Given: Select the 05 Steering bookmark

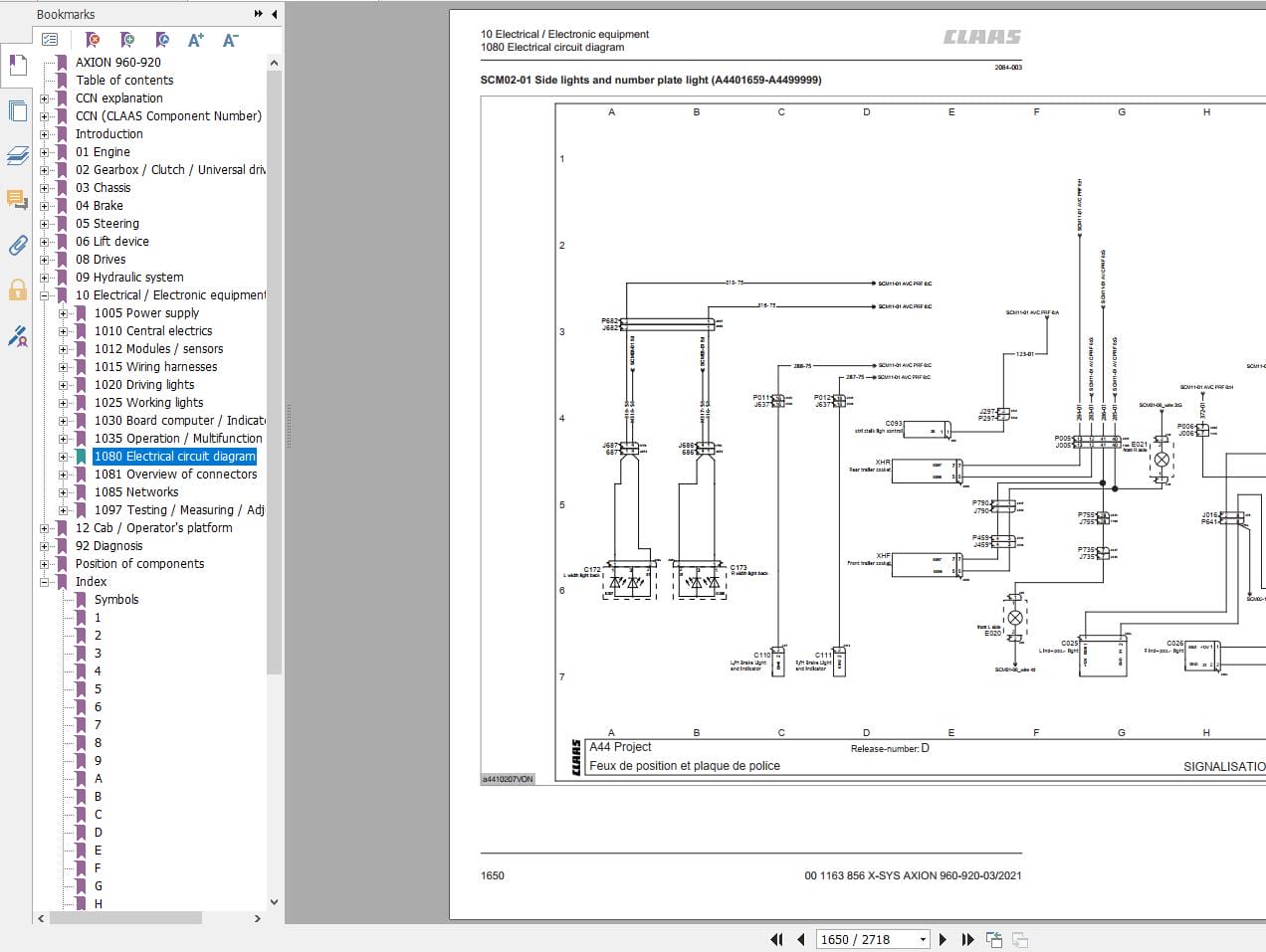Looking at the screenshot, I should [x=107, y=224].
